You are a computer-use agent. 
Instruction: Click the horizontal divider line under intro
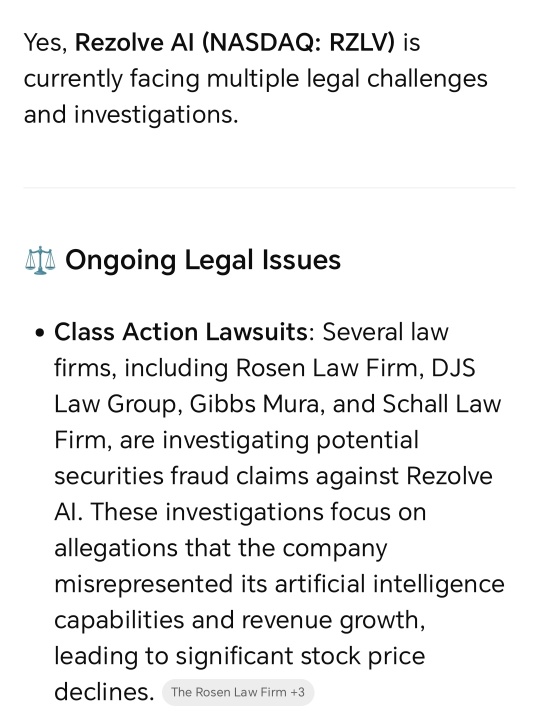click(x=270, y=187)
